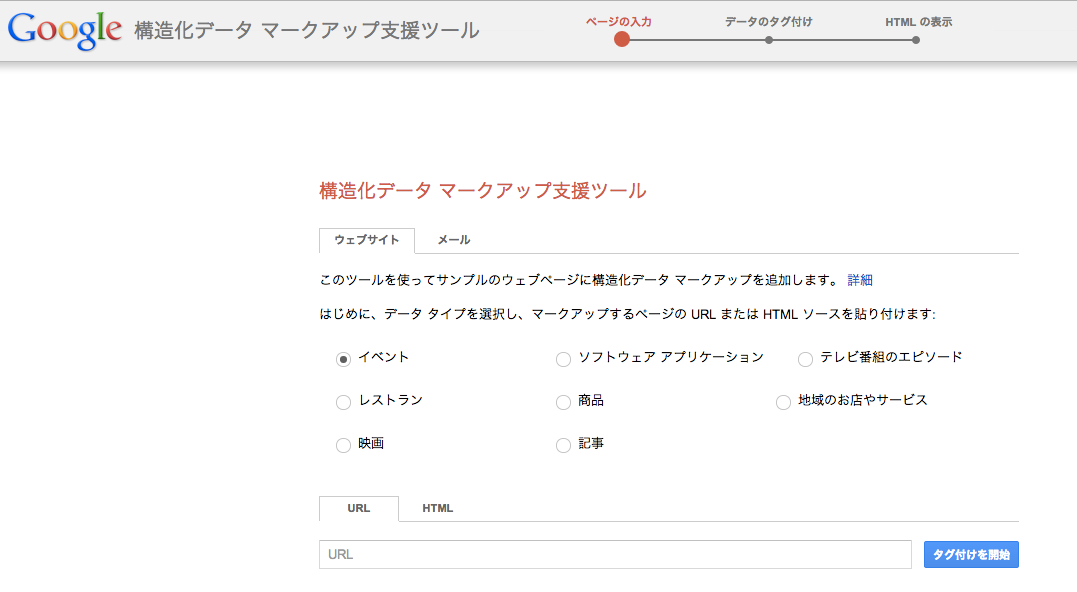
Task: Click the HTML の表示 progress step dot
Action: 916,40
